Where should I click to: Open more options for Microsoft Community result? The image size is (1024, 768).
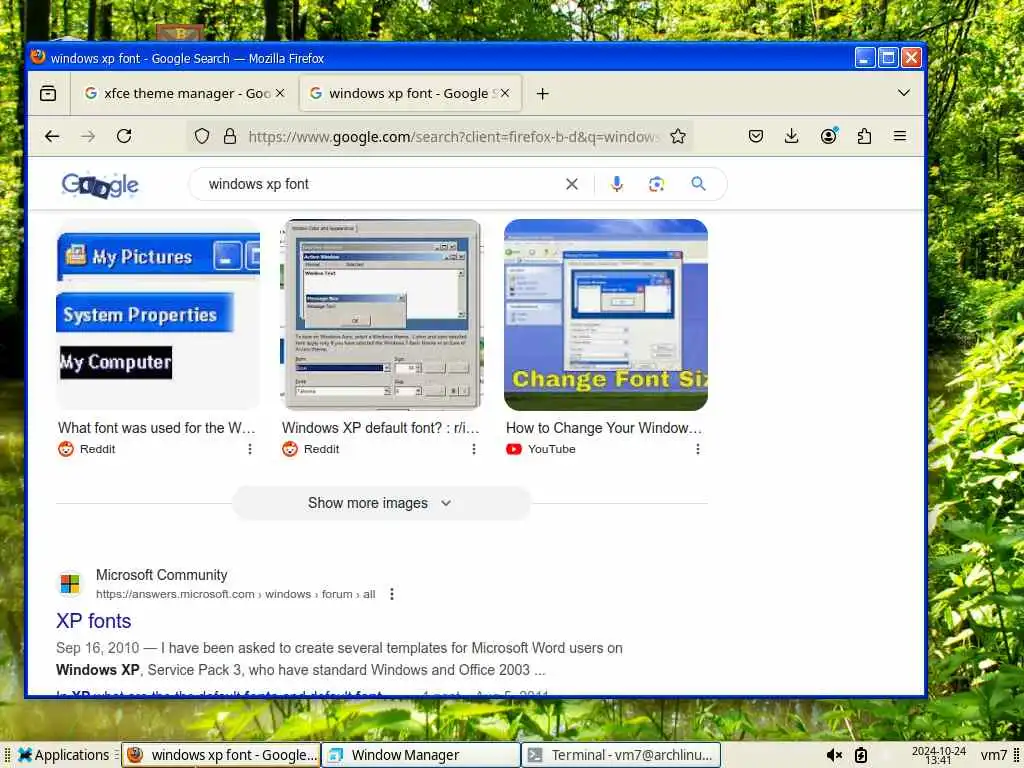tap(391, 594)
